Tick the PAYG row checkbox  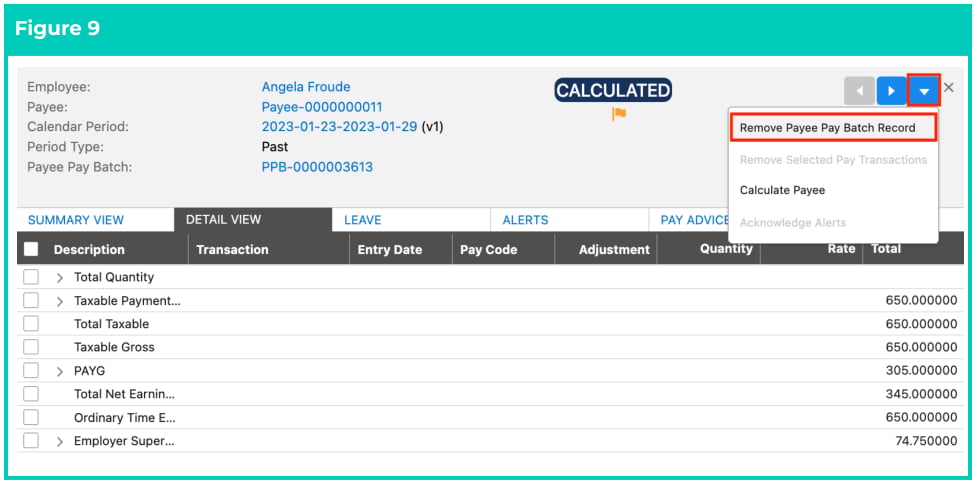[30, 371]
